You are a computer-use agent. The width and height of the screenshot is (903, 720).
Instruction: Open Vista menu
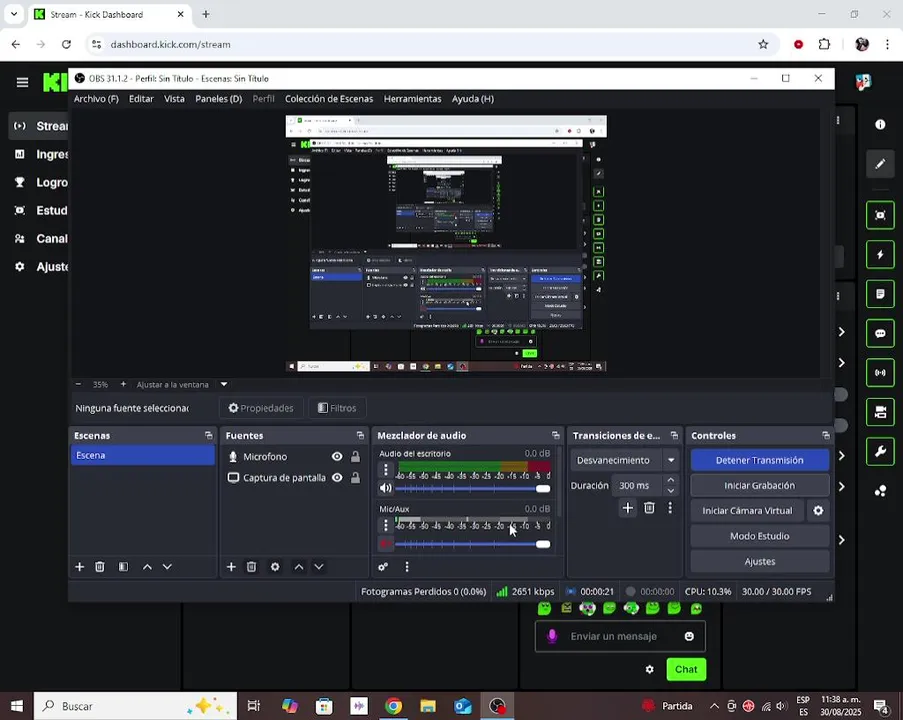pos(174,98)
